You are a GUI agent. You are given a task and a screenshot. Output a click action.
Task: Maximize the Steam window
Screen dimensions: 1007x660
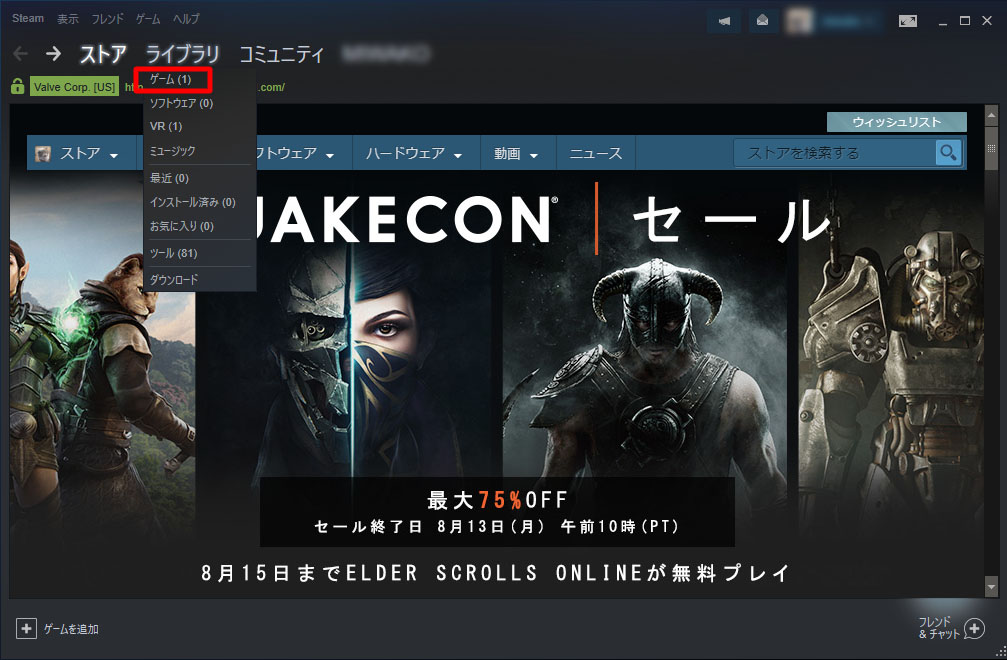tap(965, 21)
